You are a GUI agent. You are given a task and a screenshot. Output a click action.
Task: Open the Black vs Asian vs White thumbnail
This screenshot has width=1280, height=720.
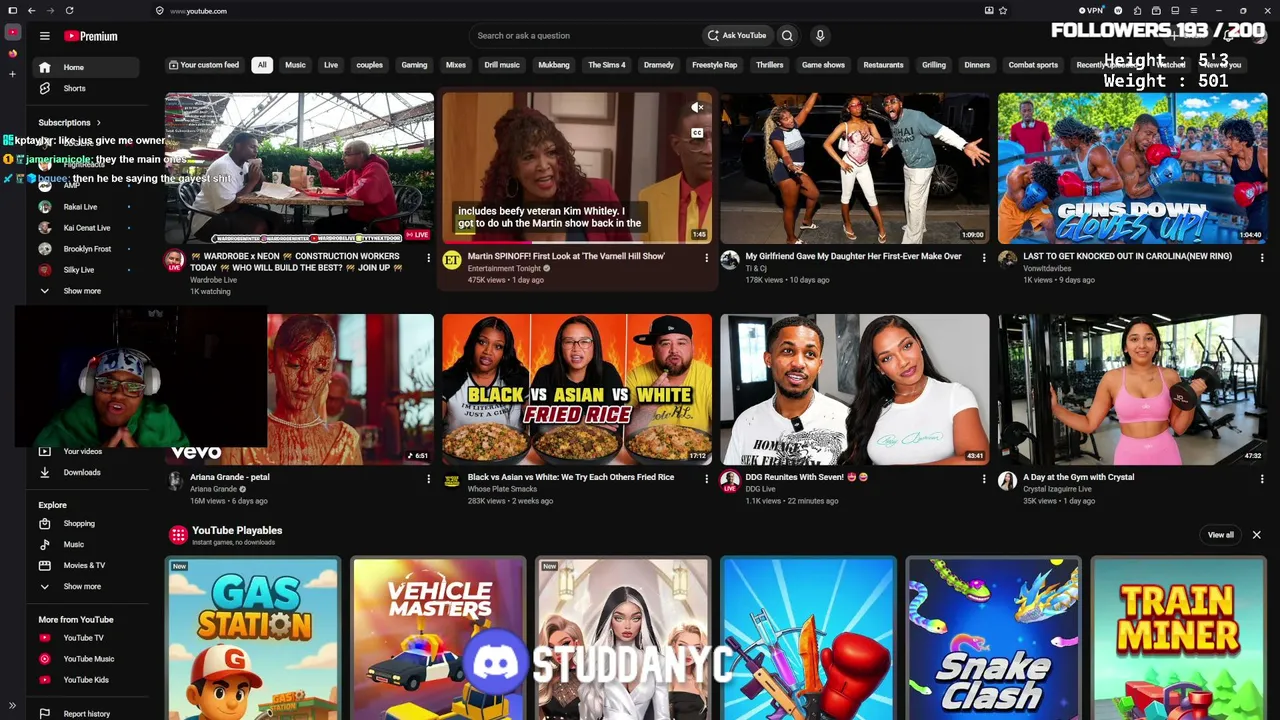tap(577, 390)
